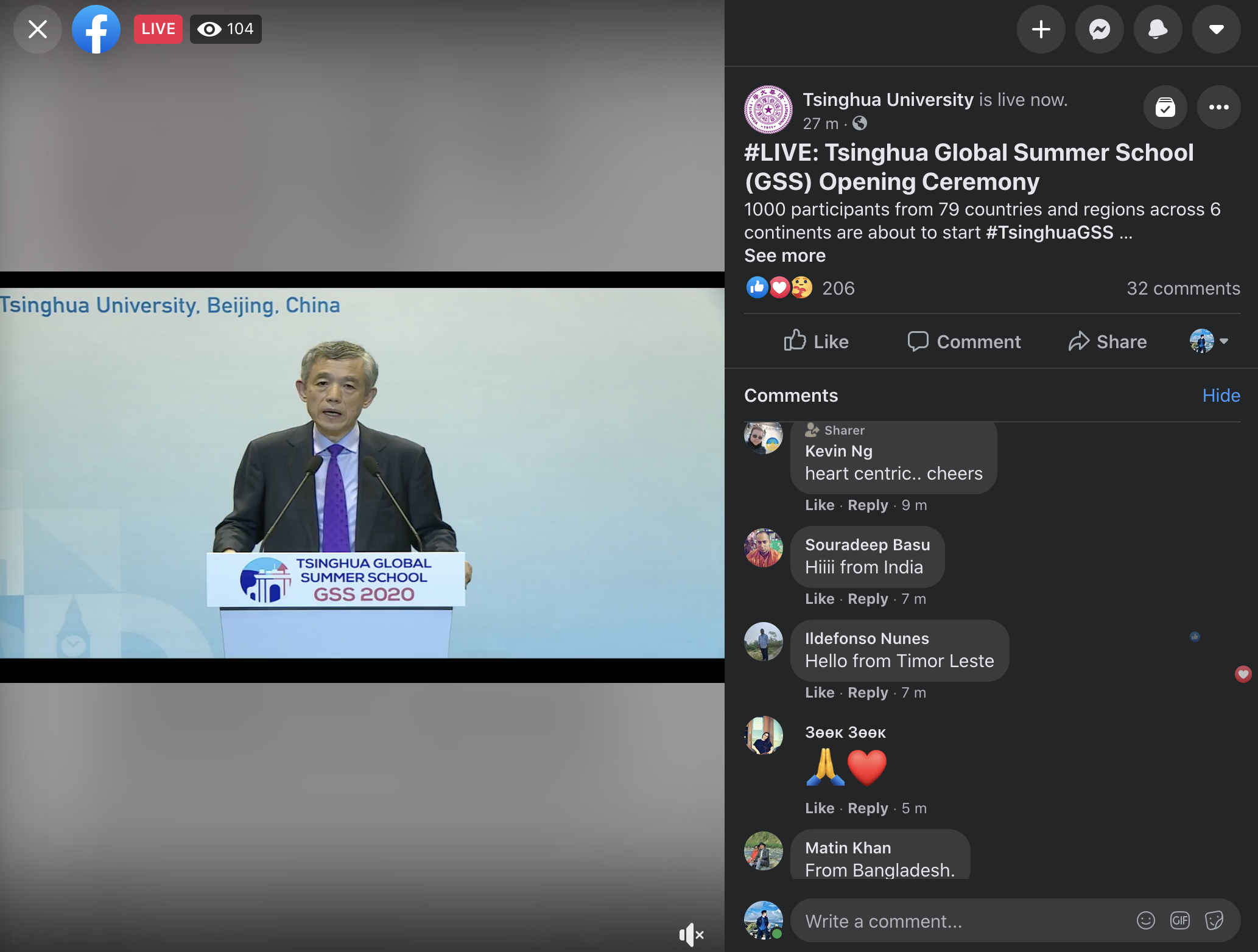Open the account dropdown arrow
Image resolution: width=1258 pixels, height=952 pixels.
coord(1216,29)
